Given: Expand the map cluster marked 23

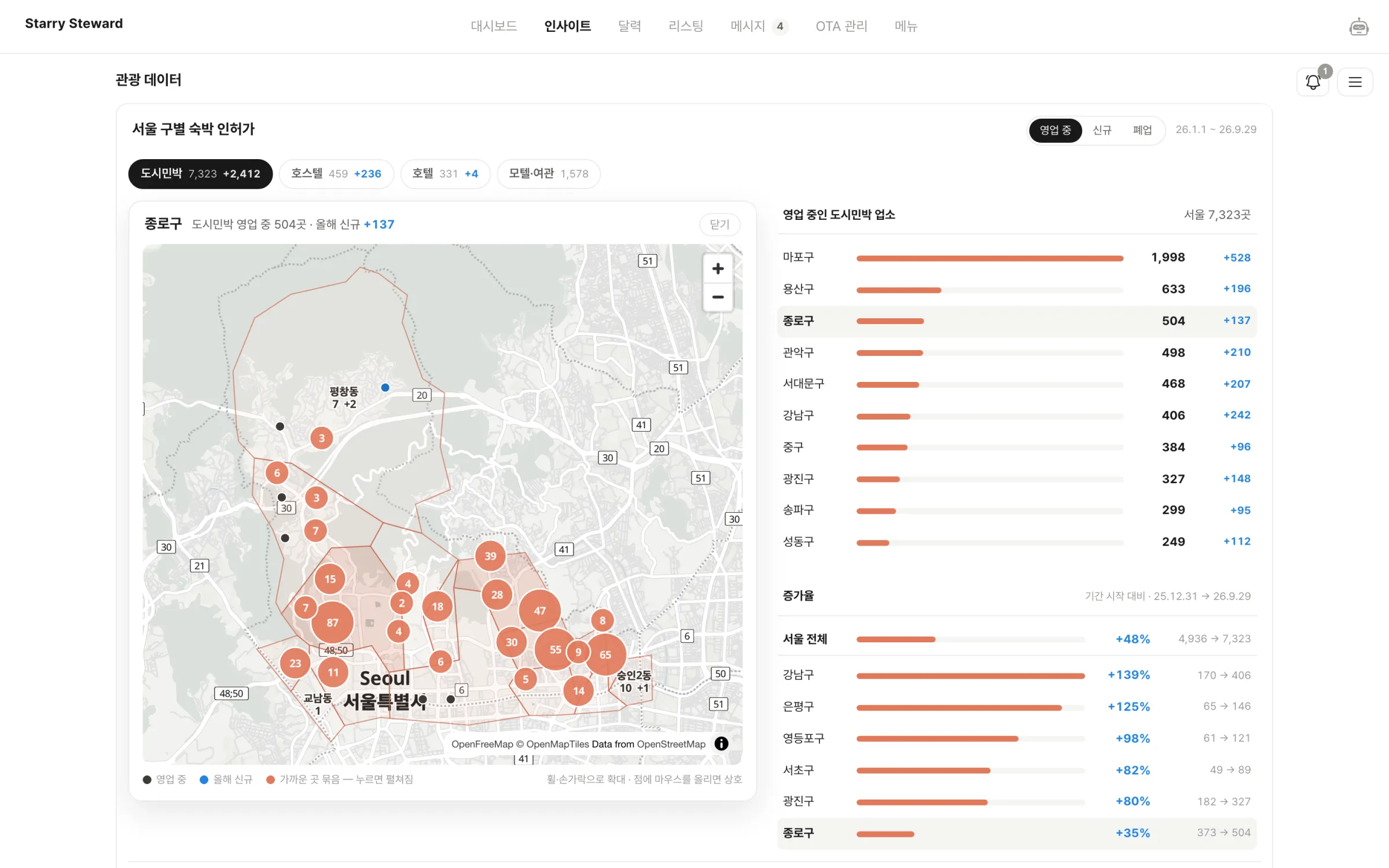Looking at the screenshot, I should [x=295, y=663].
